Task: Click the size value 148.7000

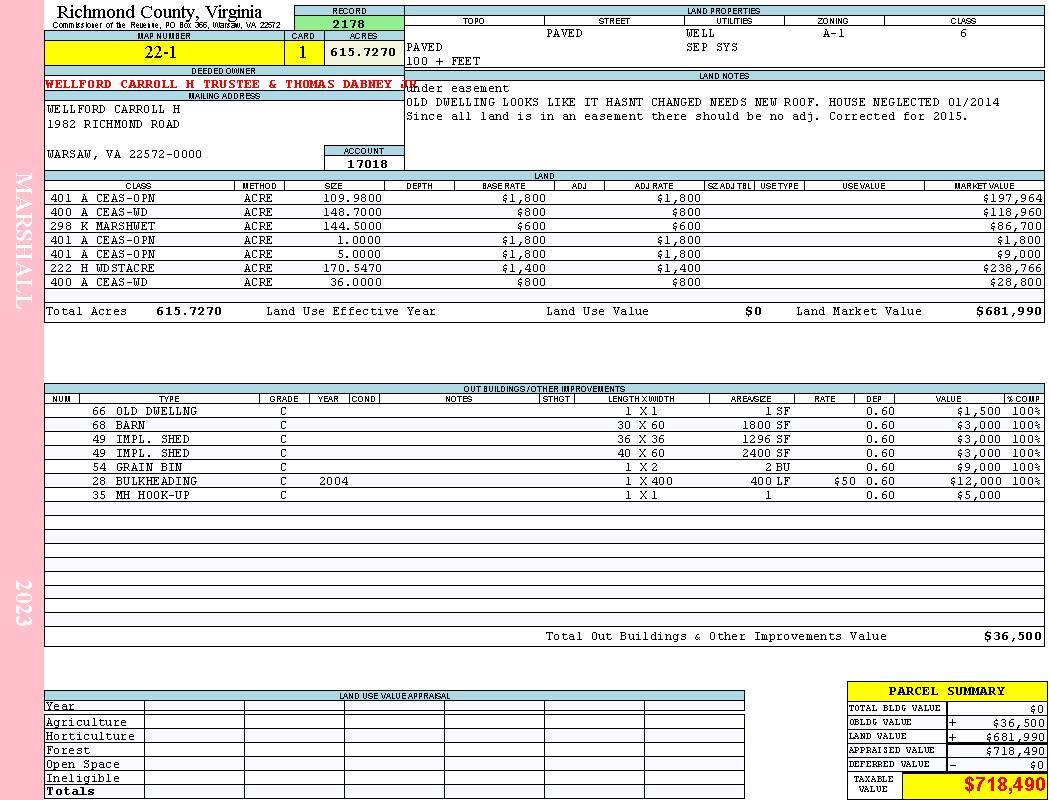Action: [x=352, y=213]
